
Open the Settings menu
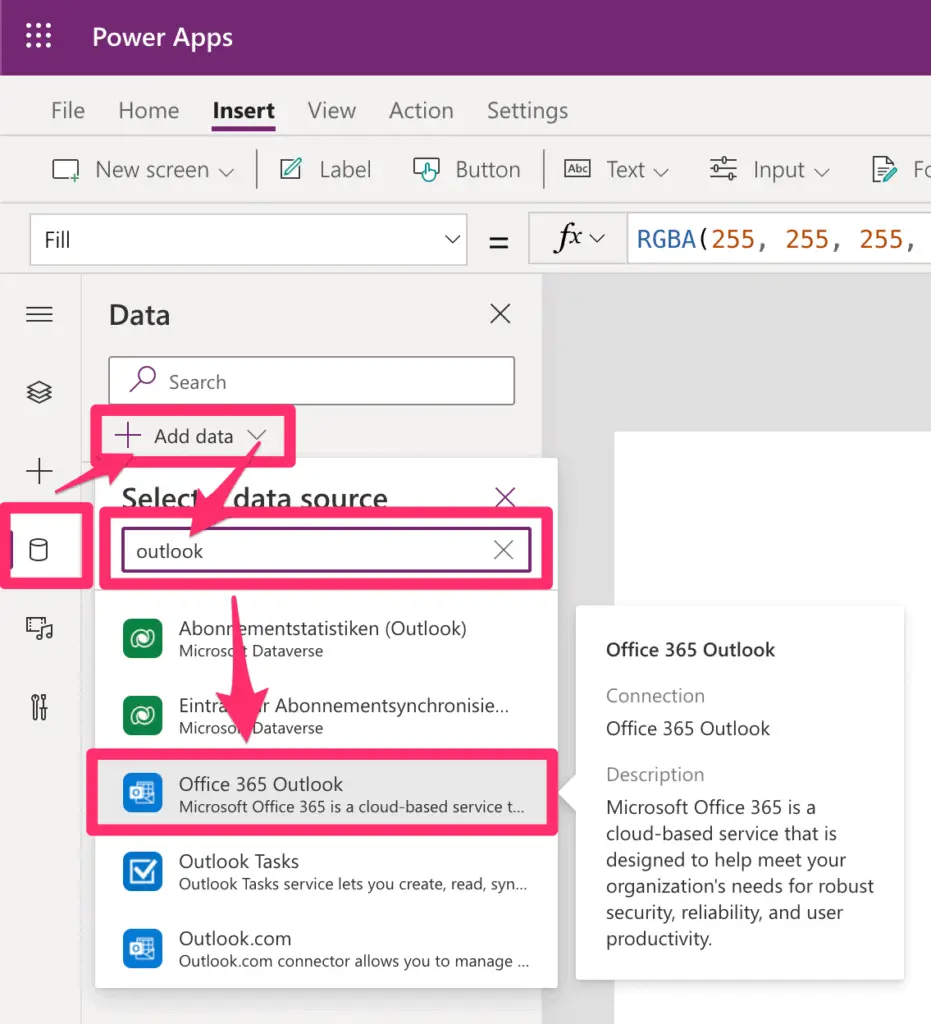527,111
